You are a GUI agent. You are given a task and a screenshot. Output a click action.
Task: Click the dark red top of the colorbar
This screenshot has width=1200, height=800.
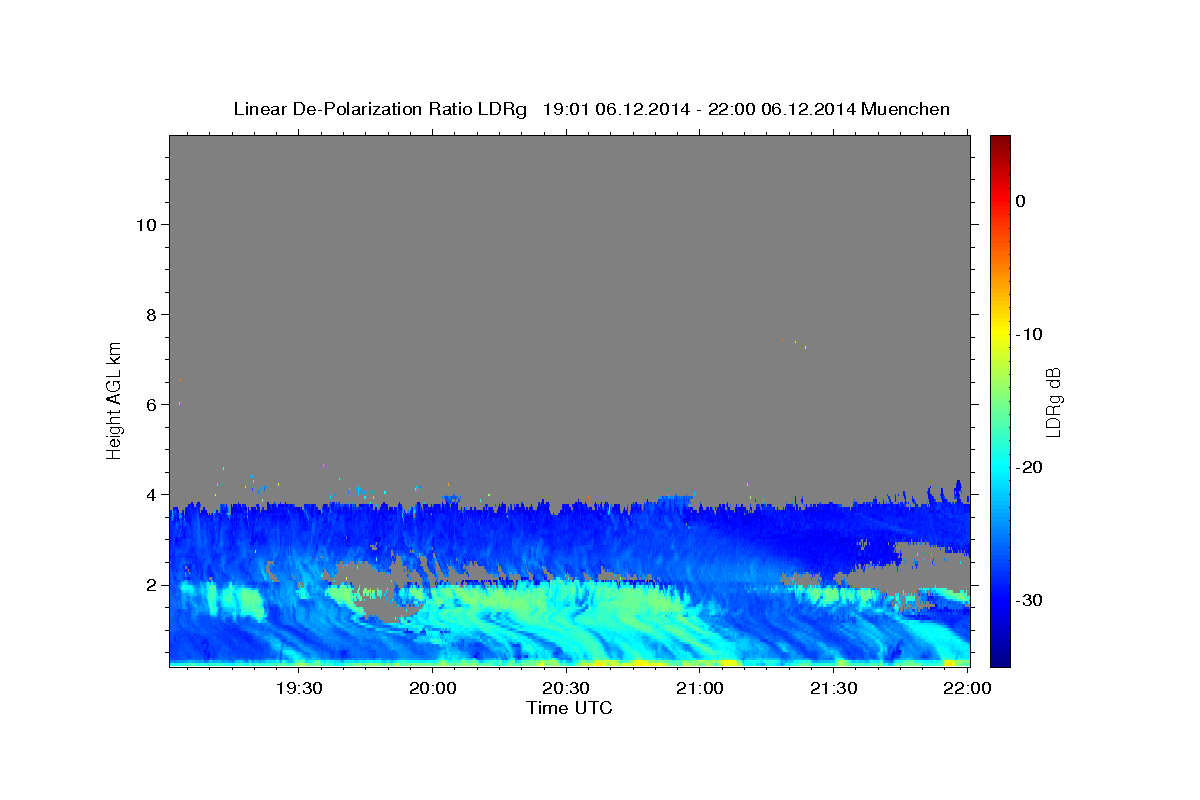[x=1000, y=141]
